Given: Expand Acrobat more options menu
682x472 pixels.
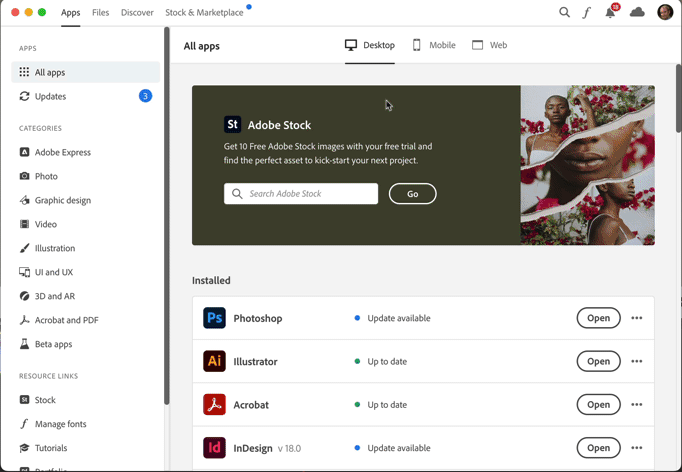Looking at the screenshot, I should [x=637, y=405].
